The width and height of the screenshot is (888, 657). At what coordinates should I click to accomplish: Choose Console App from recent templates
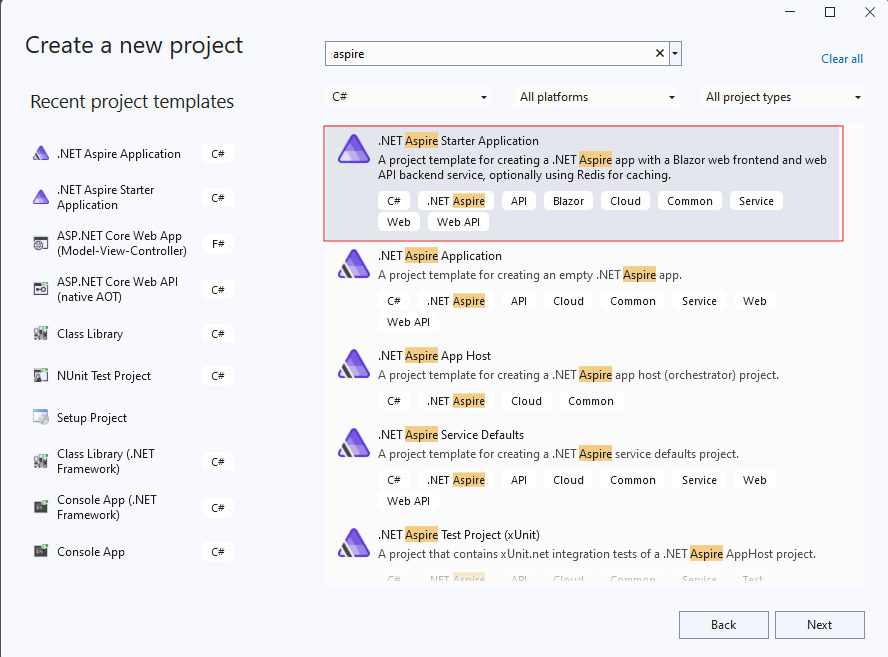point(91,552)
